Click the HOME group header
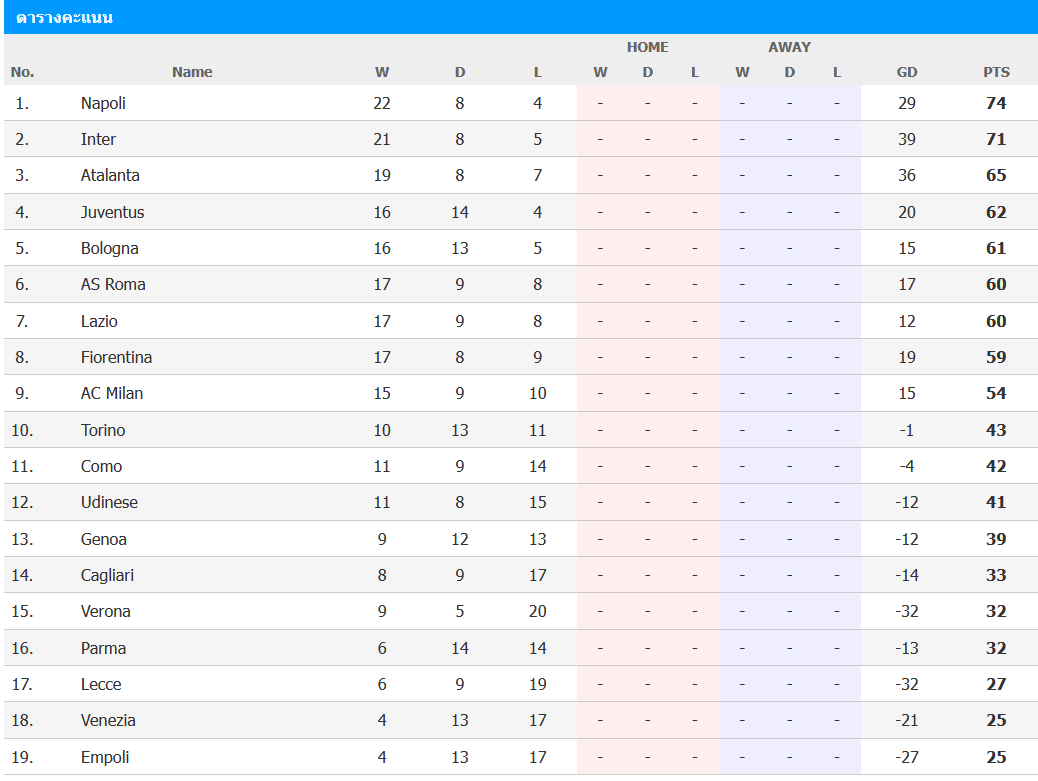Screen dimensions: 1038x781 click(647, 47)
